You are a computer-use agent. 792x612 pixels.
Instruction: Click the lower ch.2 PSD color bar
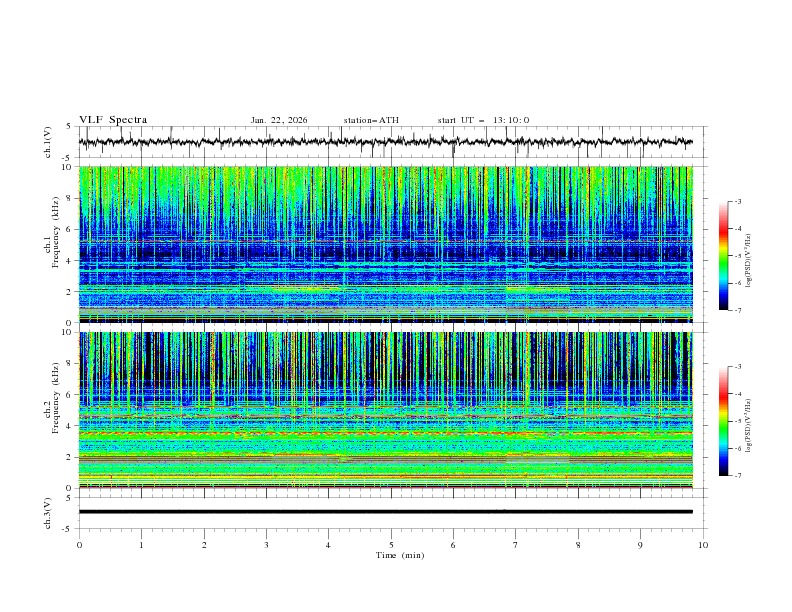723,420
